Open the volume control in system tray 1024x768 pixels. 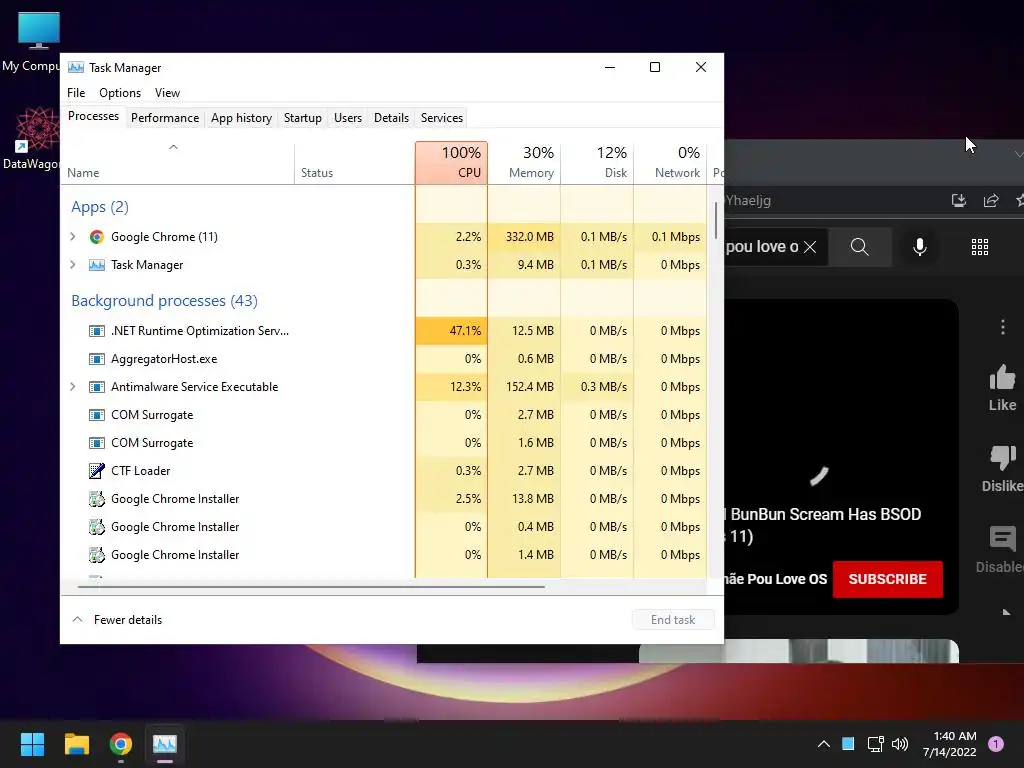click(x=900, y=744)
